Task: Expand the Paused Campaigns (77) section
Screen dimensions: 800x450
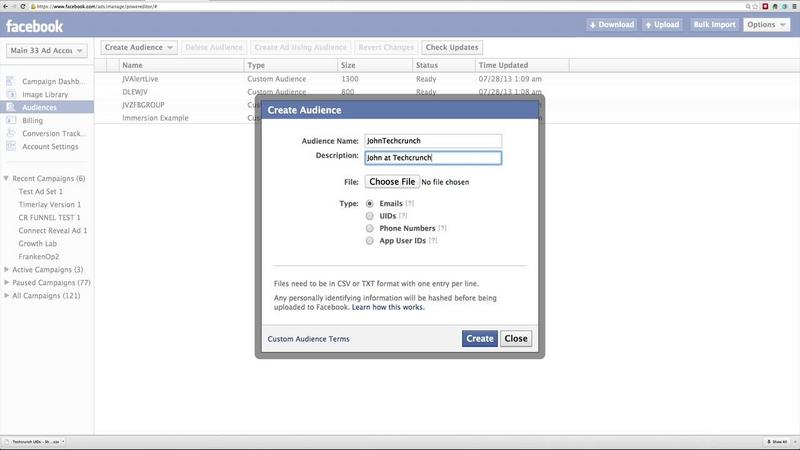Action: pos(6,282)
